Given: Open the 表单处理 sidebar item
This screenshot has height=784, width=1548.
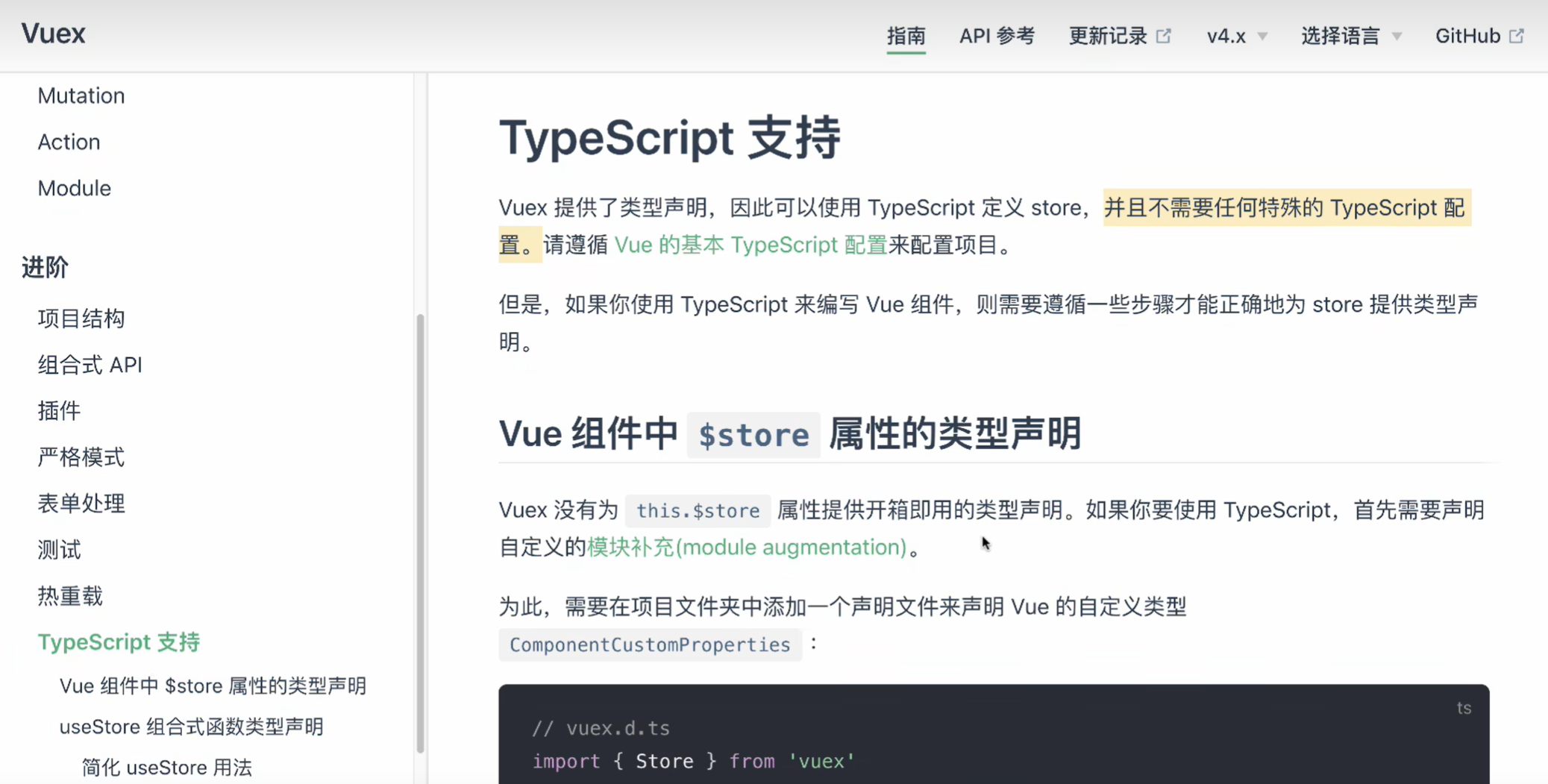Looking at the screenshot, I should (81, 504).
